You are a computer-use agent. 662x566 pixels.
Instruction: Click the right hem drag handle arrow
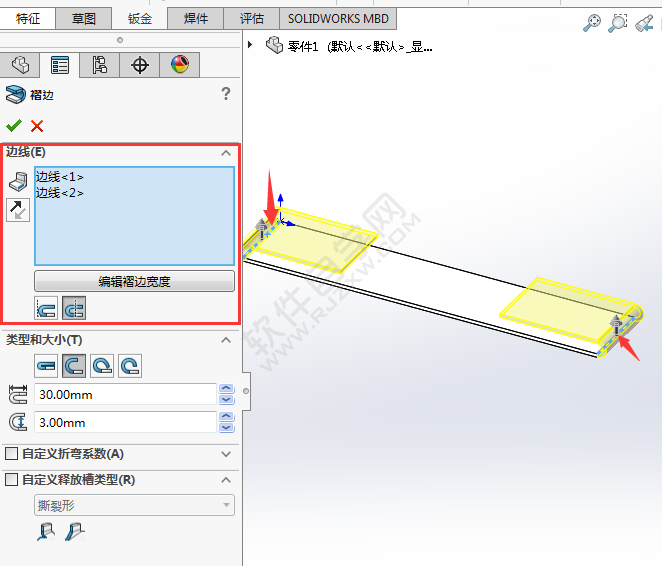point(617,325)
